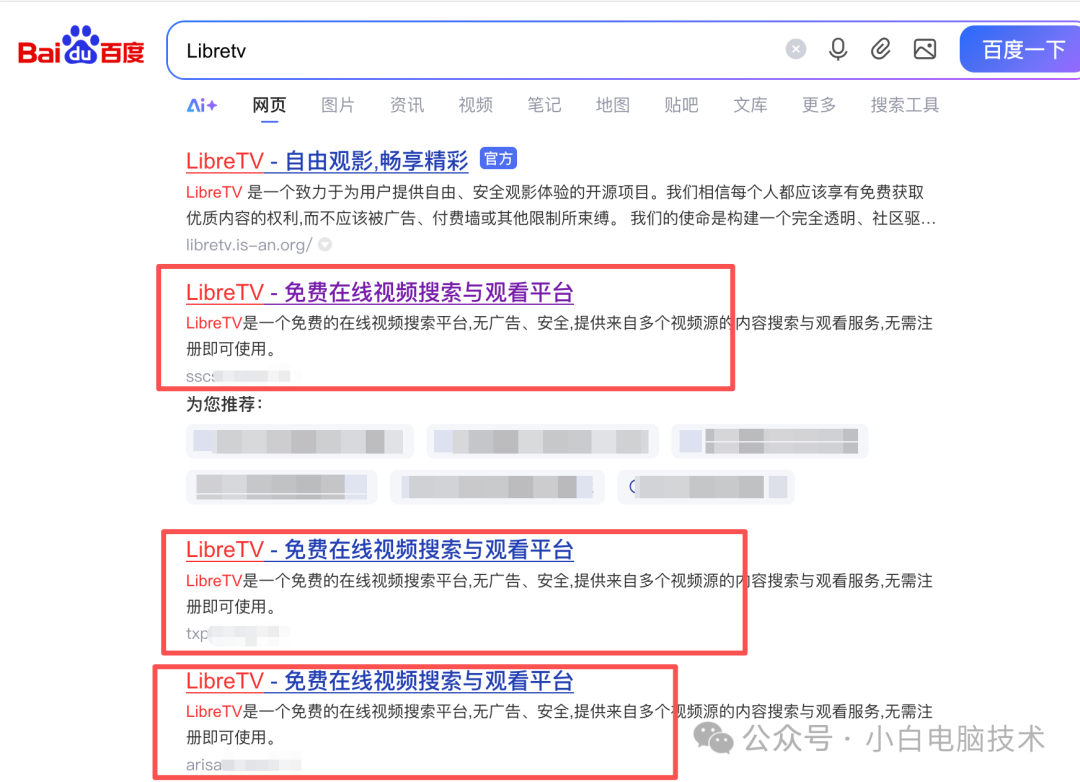
Task: Switch to the 资讯 tab
Action: [x=407, y=105]
